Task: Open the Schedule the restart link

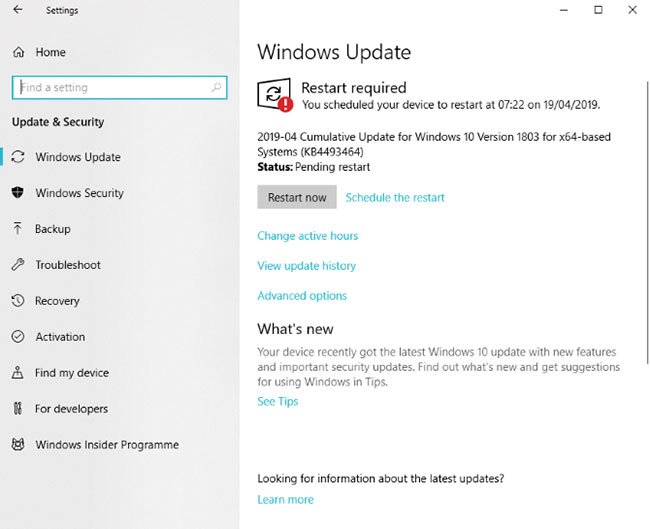Action: click(395, 197)
